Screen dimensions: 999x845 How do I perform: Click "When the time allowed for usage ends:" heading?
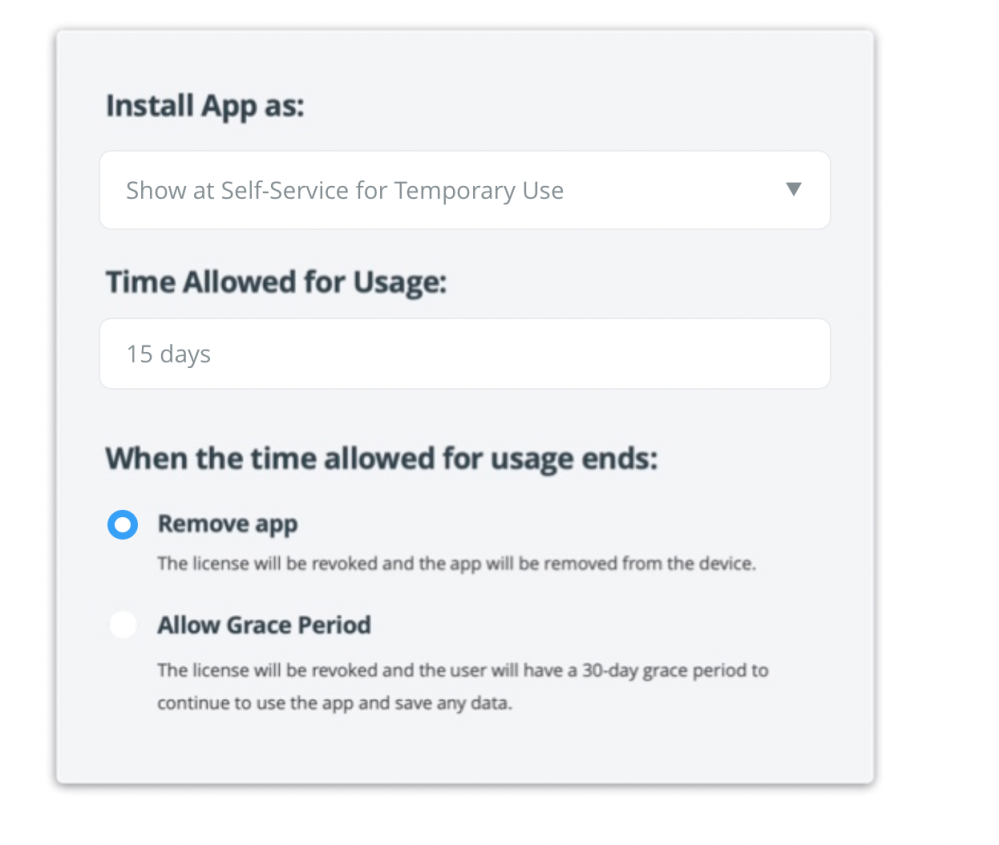coord(382,459)
